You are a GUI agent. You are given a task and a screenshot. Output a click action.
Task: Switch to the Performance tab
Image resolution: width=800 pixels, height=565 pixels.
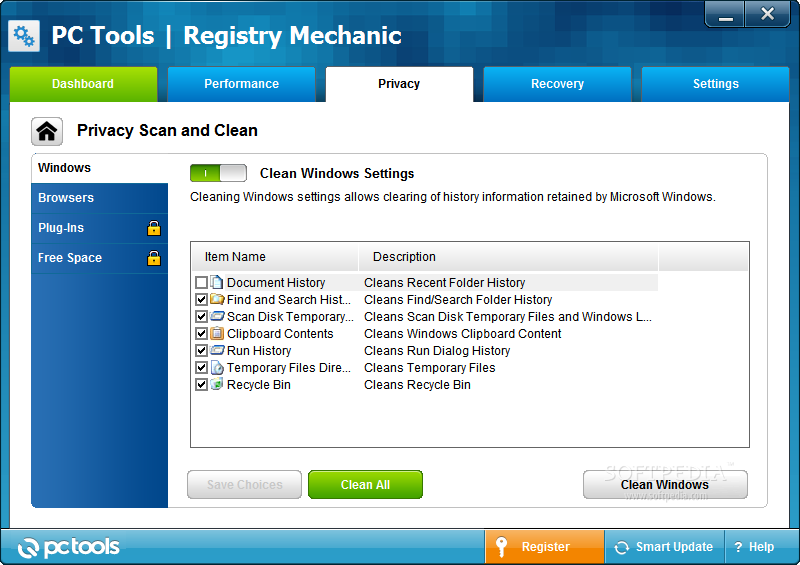coord(241,84)
